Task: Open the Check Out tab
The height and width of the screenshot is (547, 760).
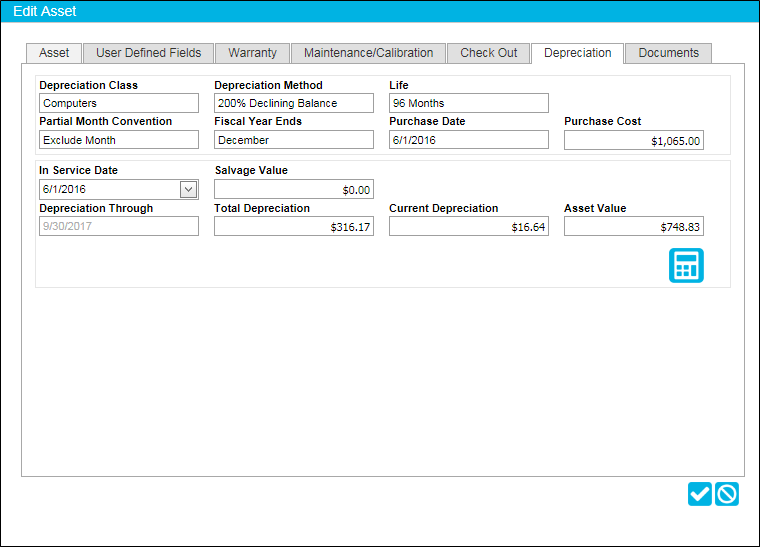Action: (489, 53)
